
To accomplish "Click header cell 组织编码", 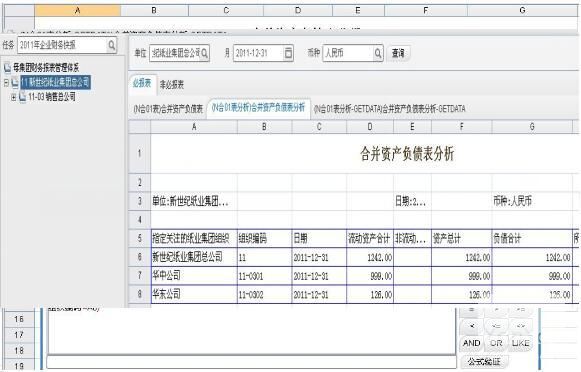I will tap(265, 238).
